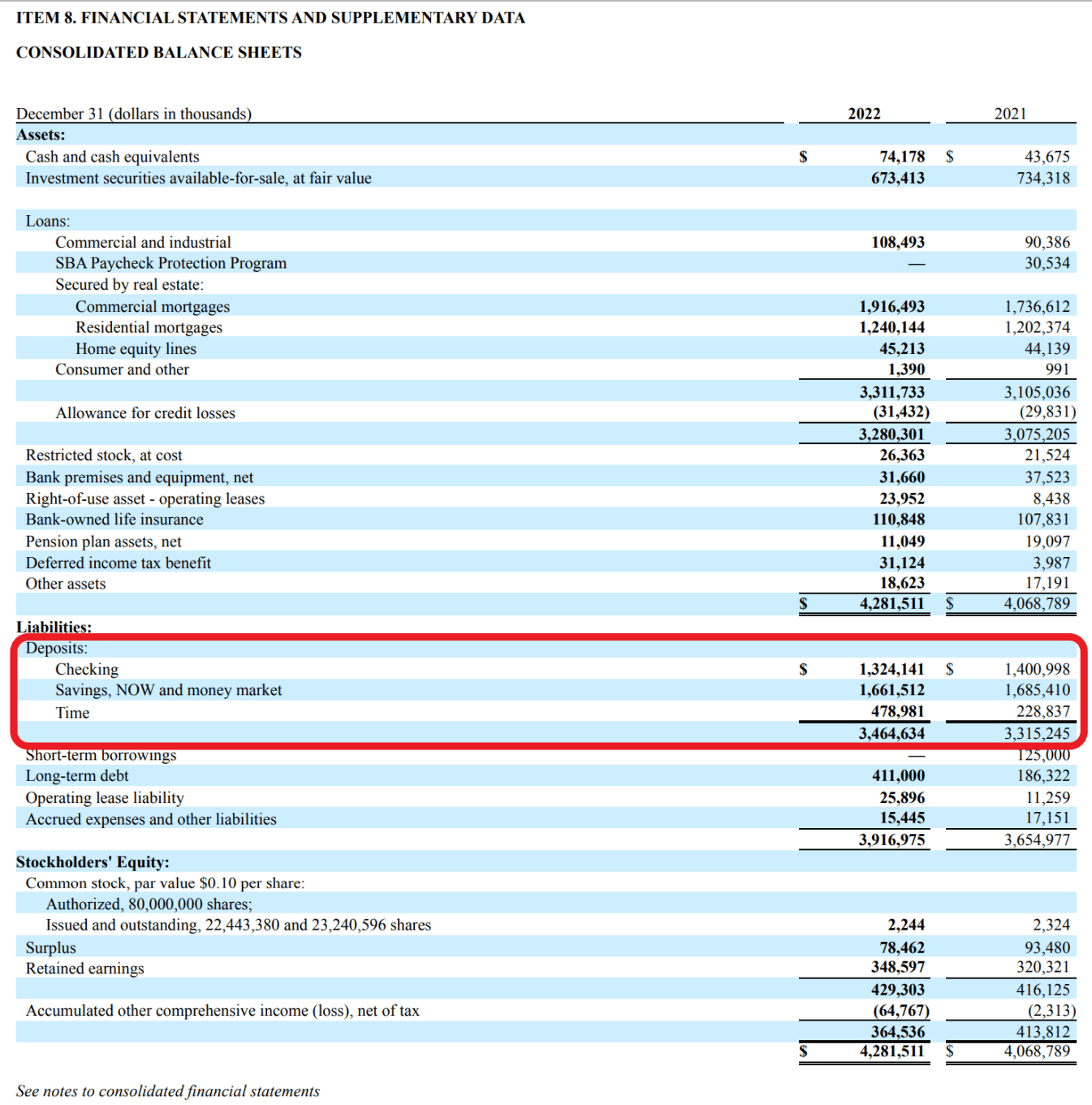The width and height of the screenshot is (1092, 1105).
Task: Click the 2022 column header
Action: pyautogui.click(x=864, y=114)
